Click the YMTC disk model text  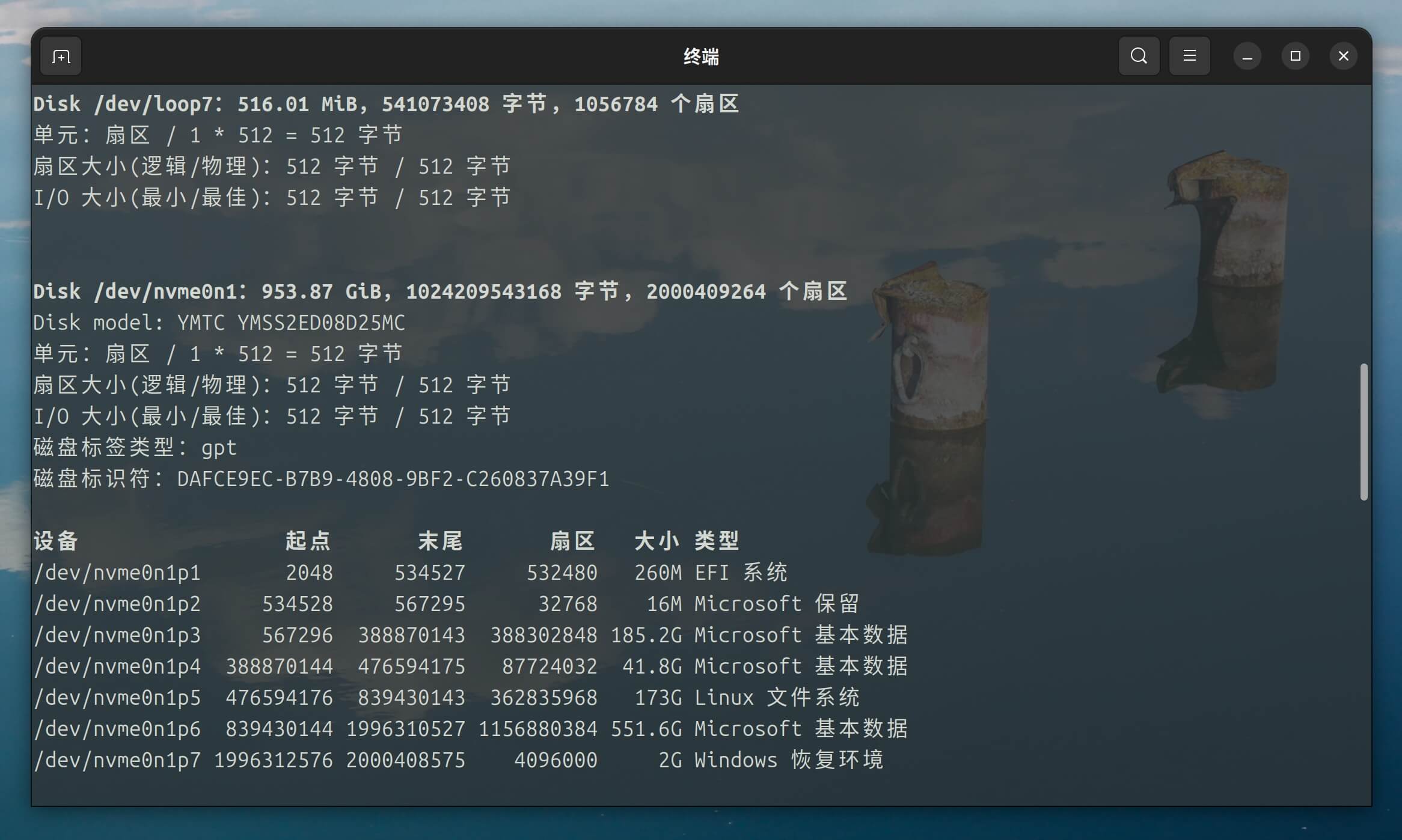pos(290,323)
